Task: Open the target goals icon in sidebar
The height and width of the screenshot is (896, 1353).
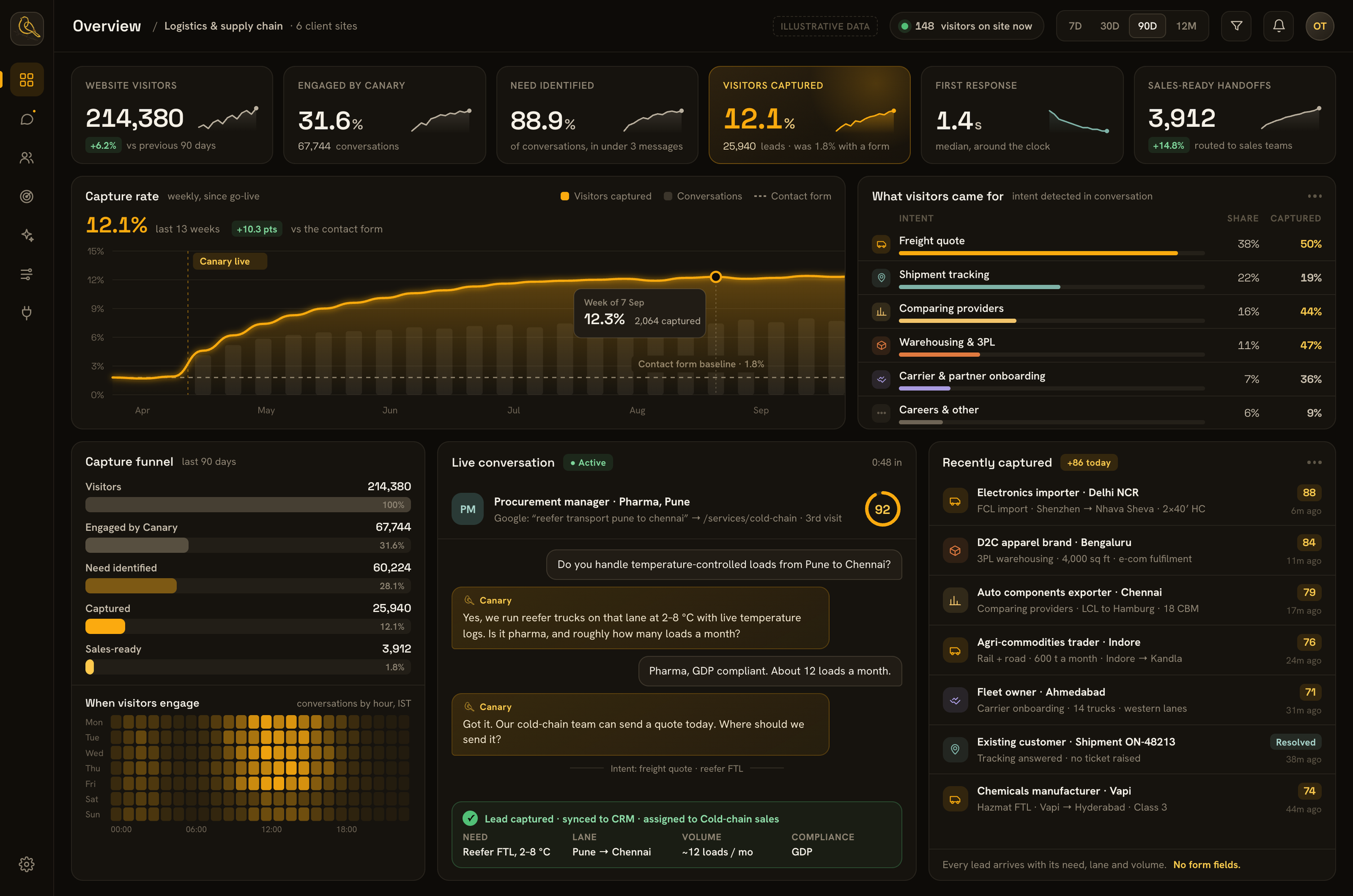Action: click(27, 196)
